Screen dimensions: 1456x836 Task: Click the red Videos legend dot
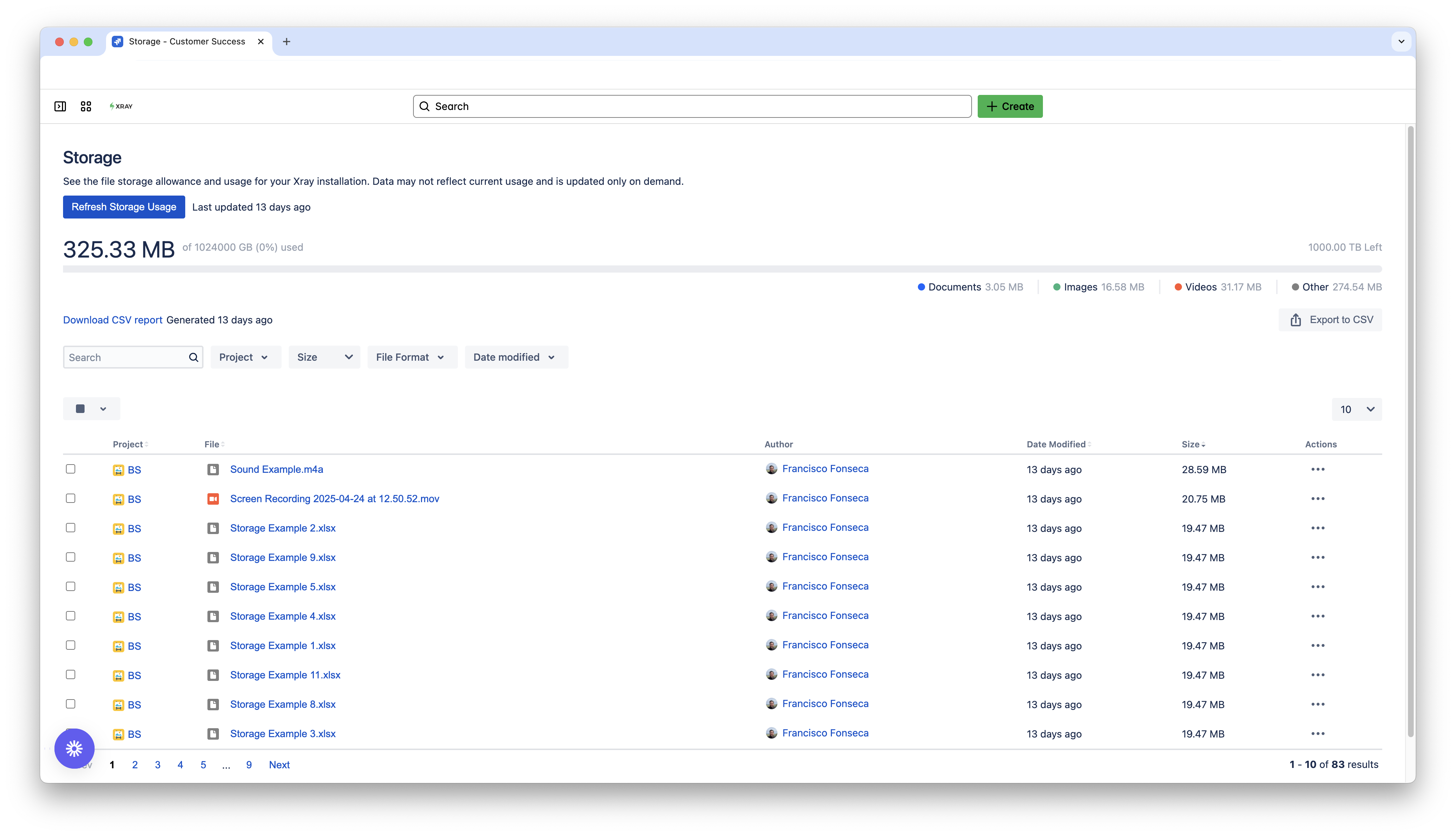pos(1178,287)
